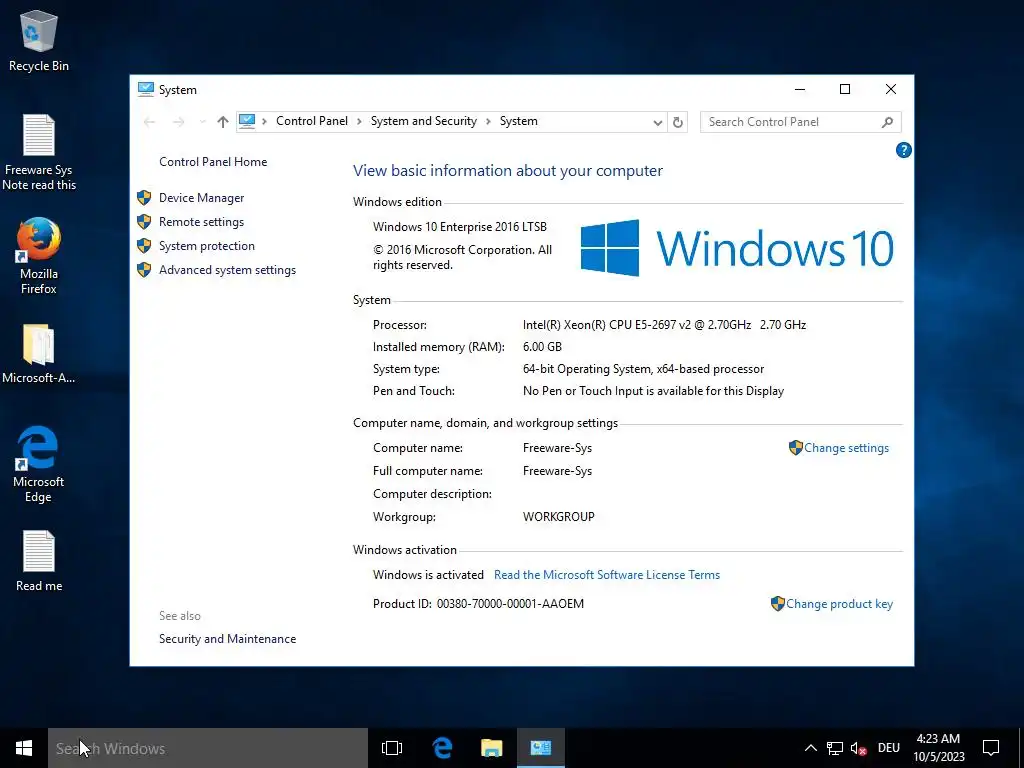Go up to System and Security

(223, 121)
